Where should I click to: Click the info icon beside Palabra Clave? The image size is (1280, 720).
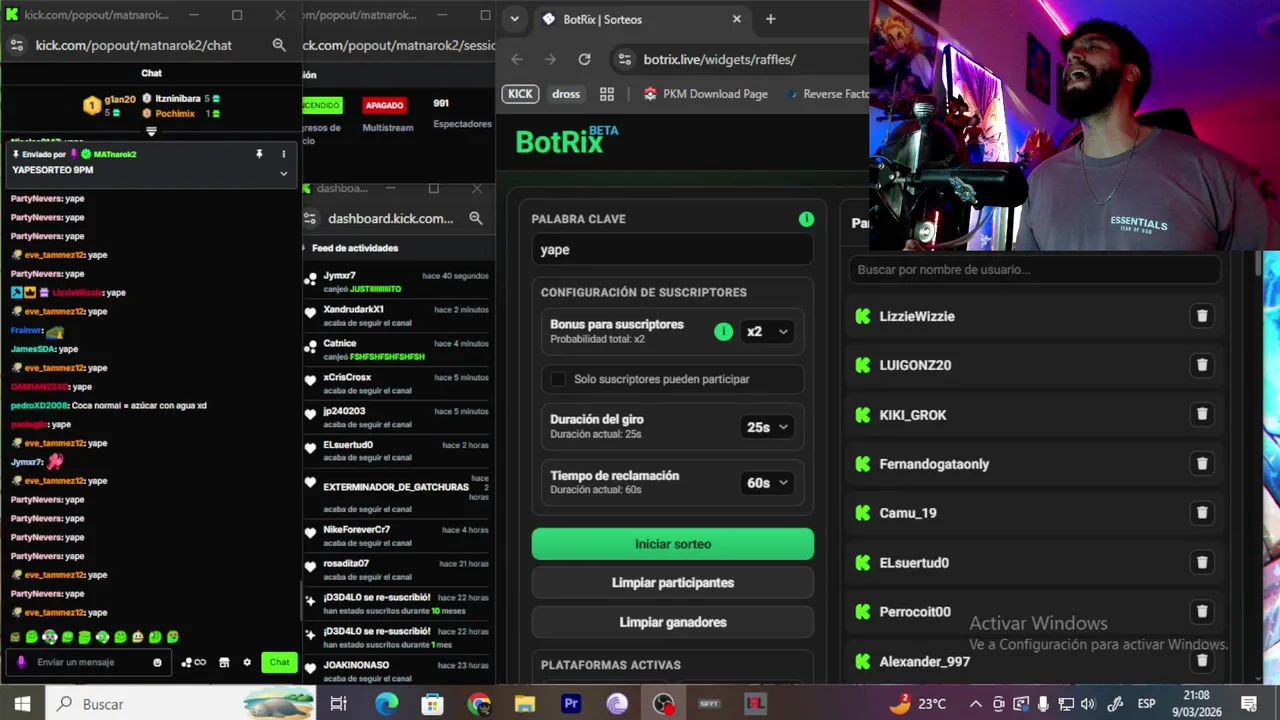(x=806, y=219)
